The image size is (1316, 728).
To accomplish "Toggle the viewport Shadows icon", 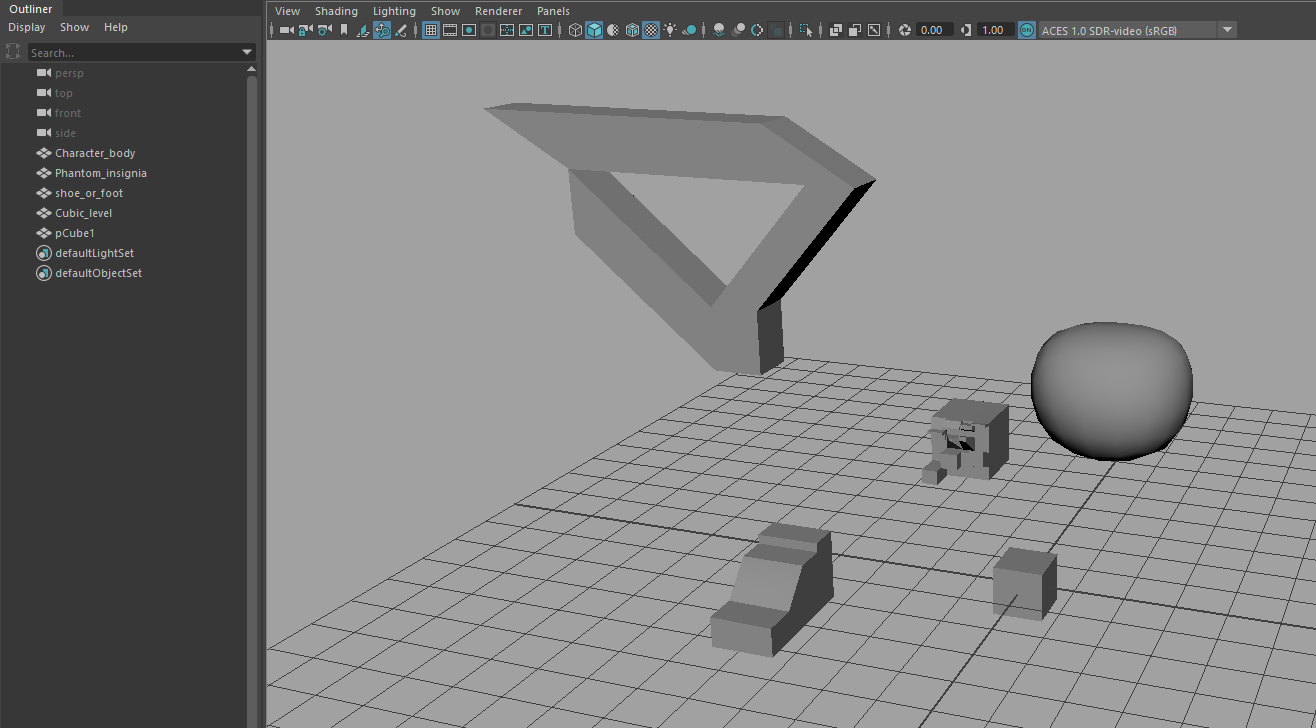I will (689, 30).
